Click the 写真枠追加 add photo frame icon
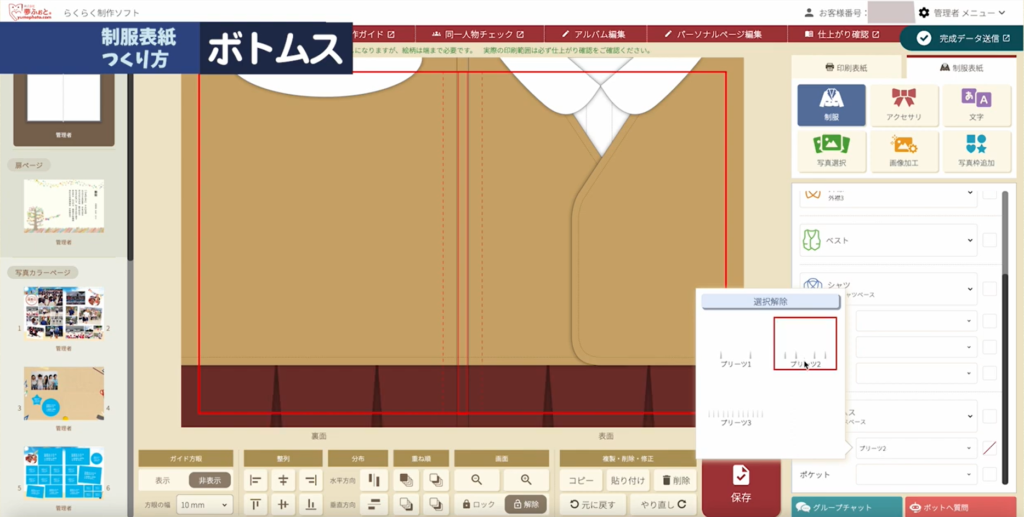The width and height of the screenshot is (1024, 517). click(x=976, y=150)
